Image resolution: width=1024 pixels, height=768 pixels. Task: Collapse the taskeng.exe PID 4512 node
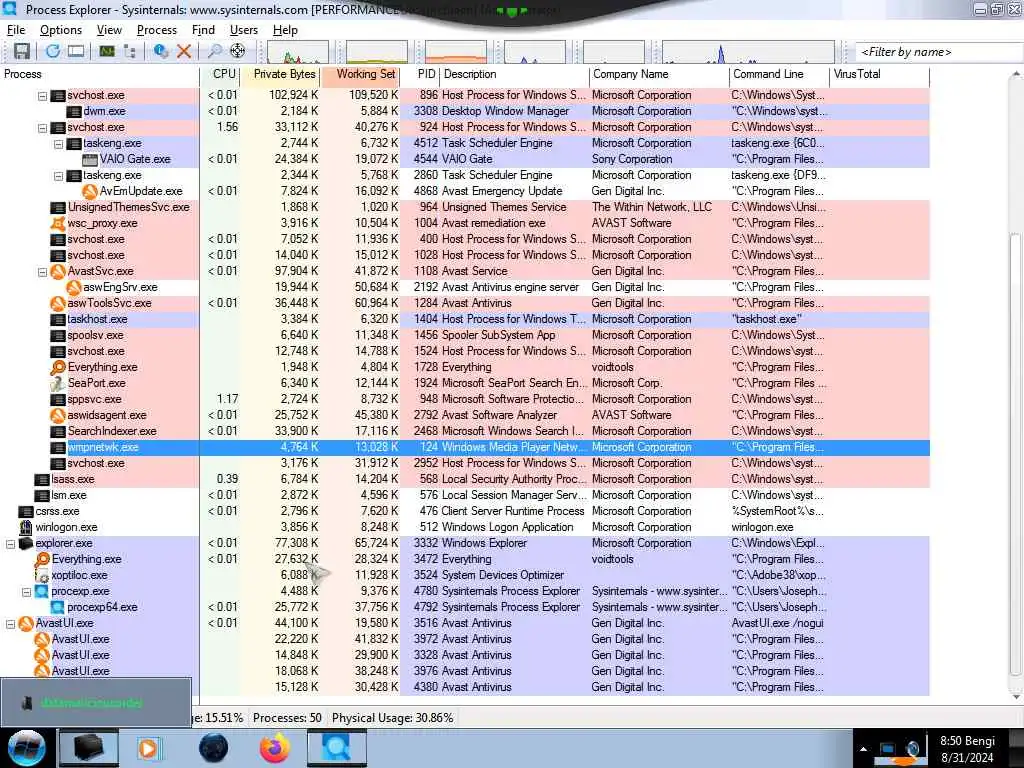click(58, 144)
